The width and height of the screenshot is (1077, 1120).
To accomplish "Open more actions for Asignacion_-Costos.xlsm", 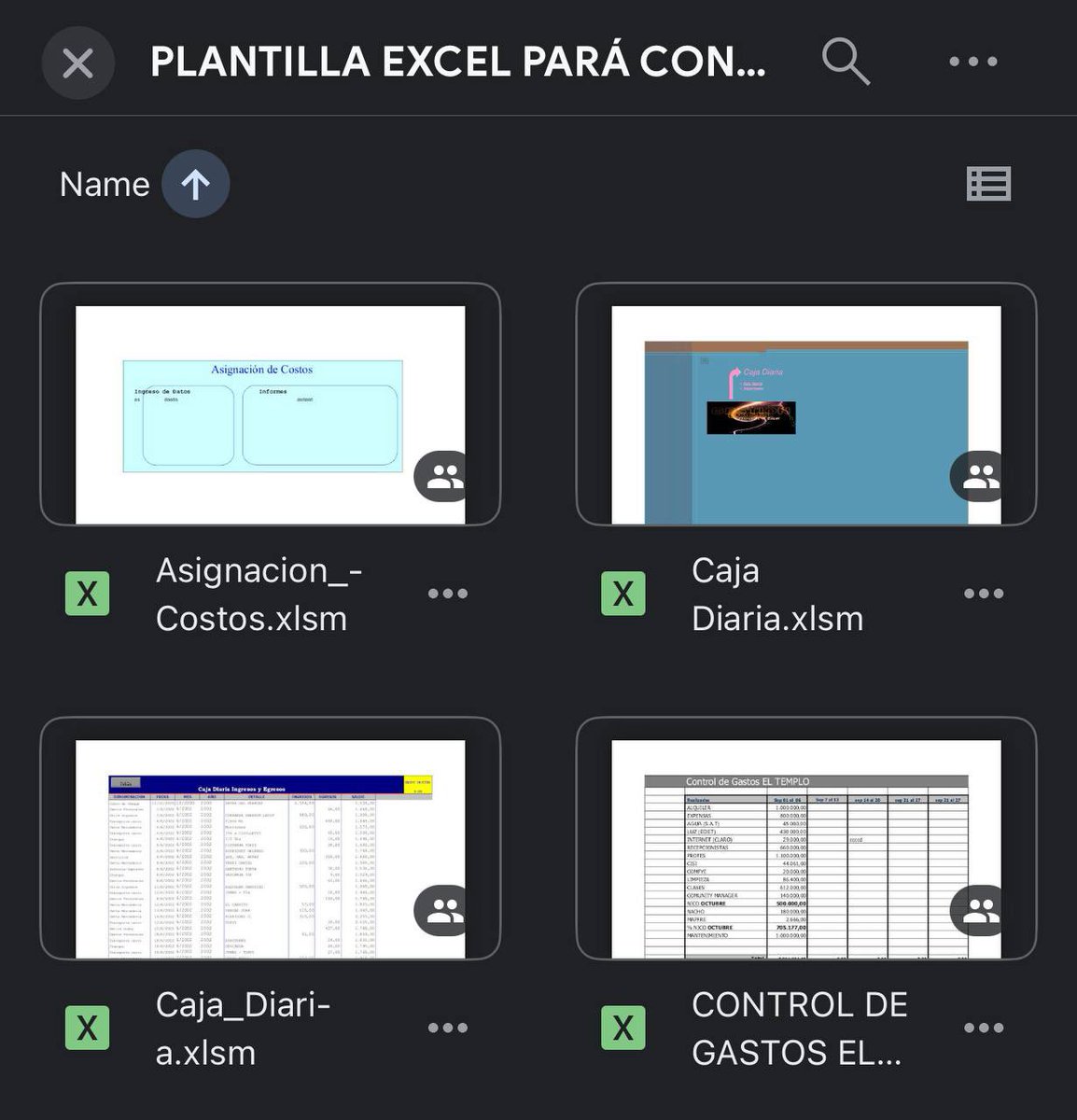I will (x=448, y=594).
